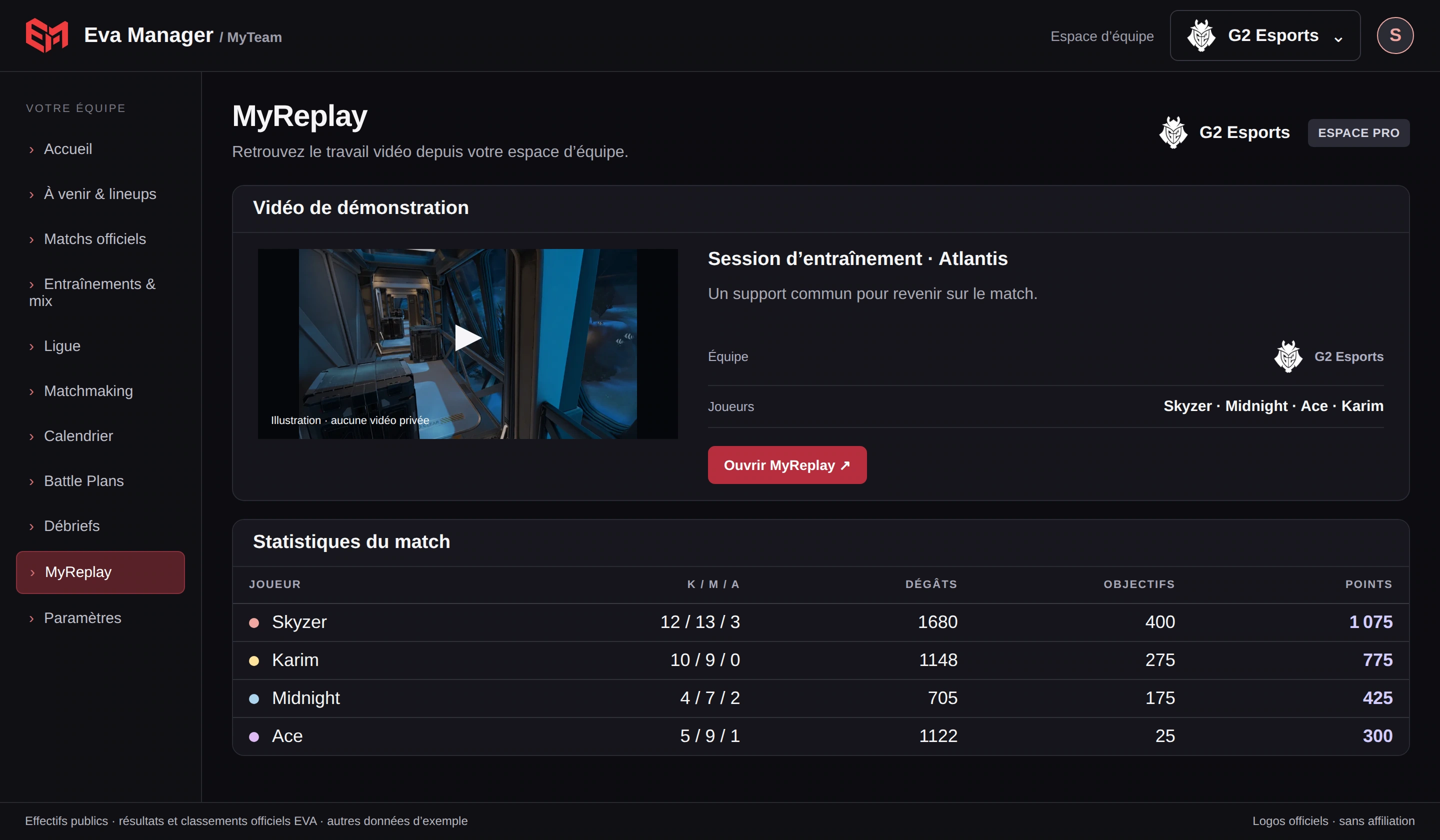Click the G2 Esports logo beside ESPACE PRO

pyautogui.click(x=1173, y=132)
